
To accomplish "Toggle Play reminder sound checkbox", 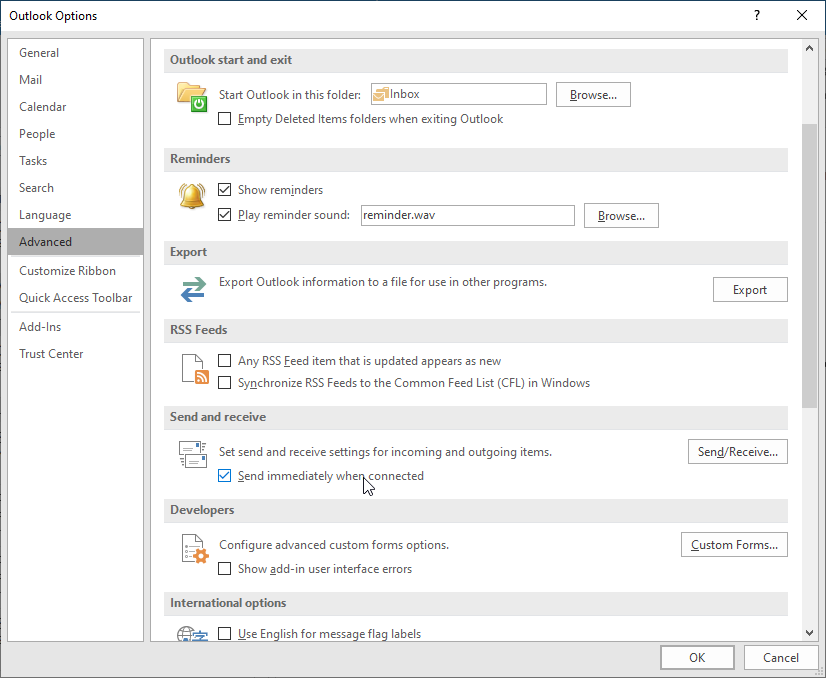I will pyautogui.click(x=224, y=215).
